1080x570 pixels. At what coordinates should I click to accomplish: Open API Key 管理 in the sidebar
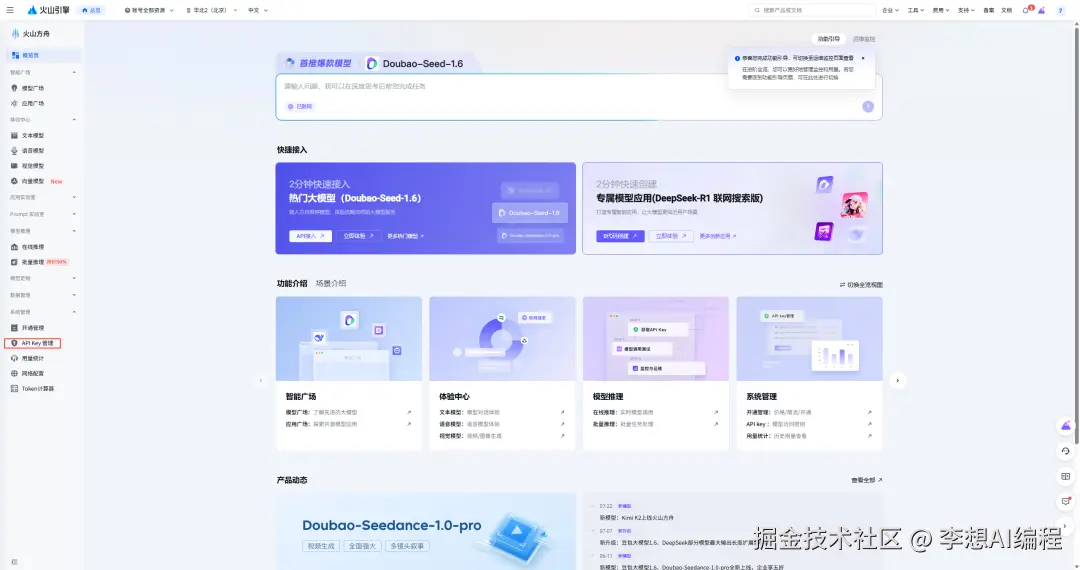pyautogui.click(x=33, y=343)
